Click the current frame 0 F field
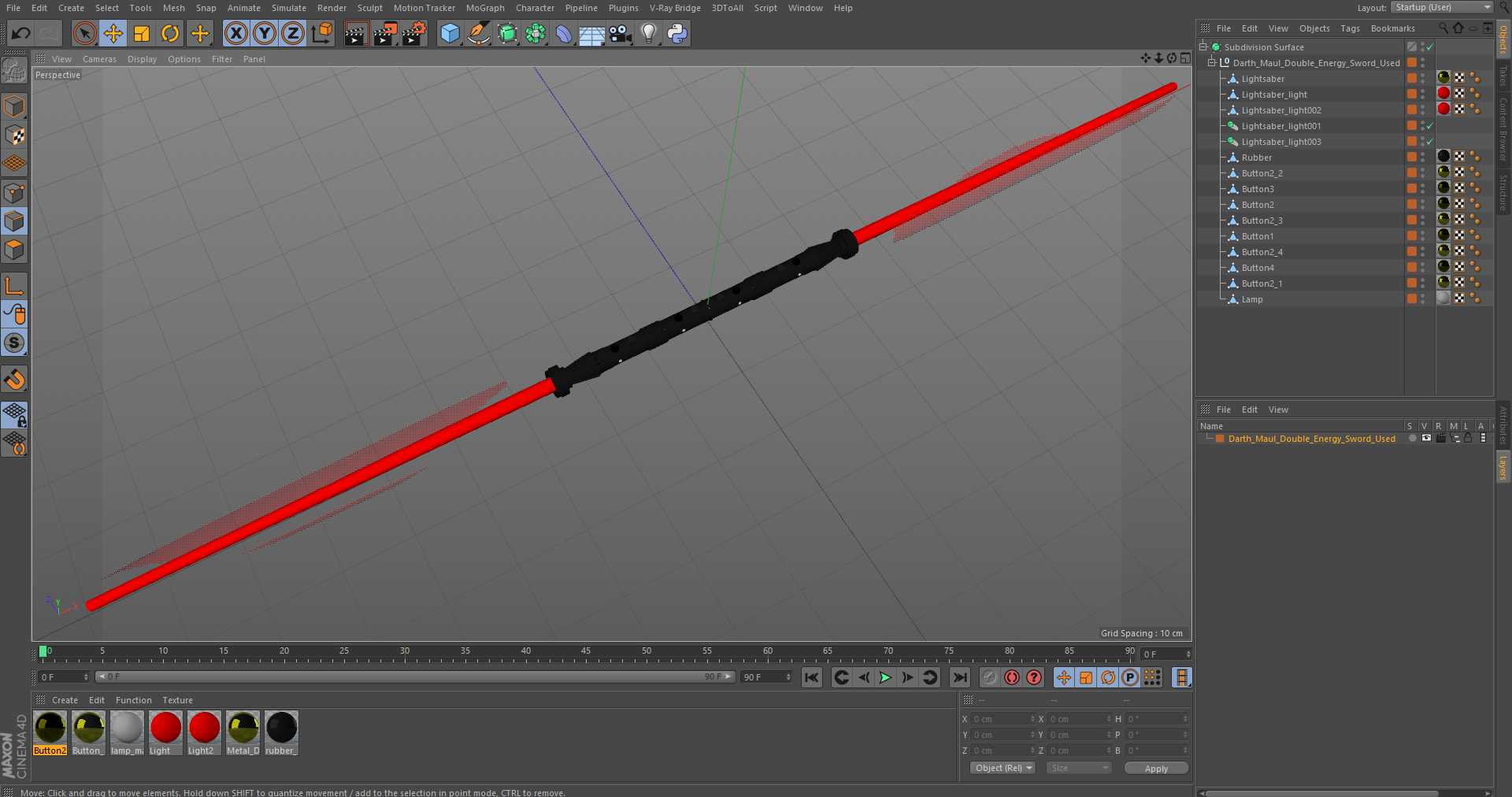Viewport: 1512px width, 797px height. (1166, 654)
